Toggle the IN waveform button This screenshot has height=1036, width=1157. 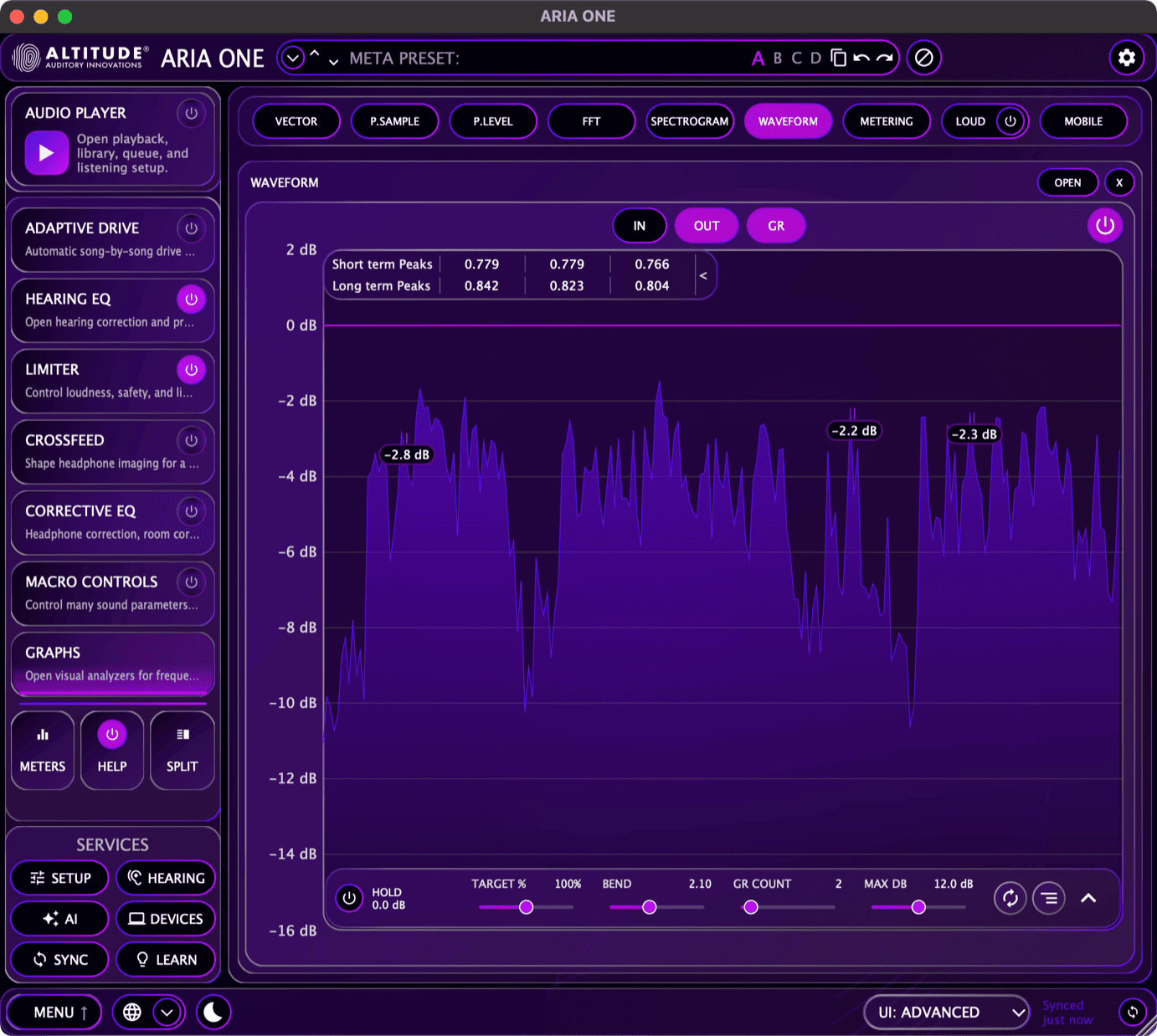click(x=640, y=226)
